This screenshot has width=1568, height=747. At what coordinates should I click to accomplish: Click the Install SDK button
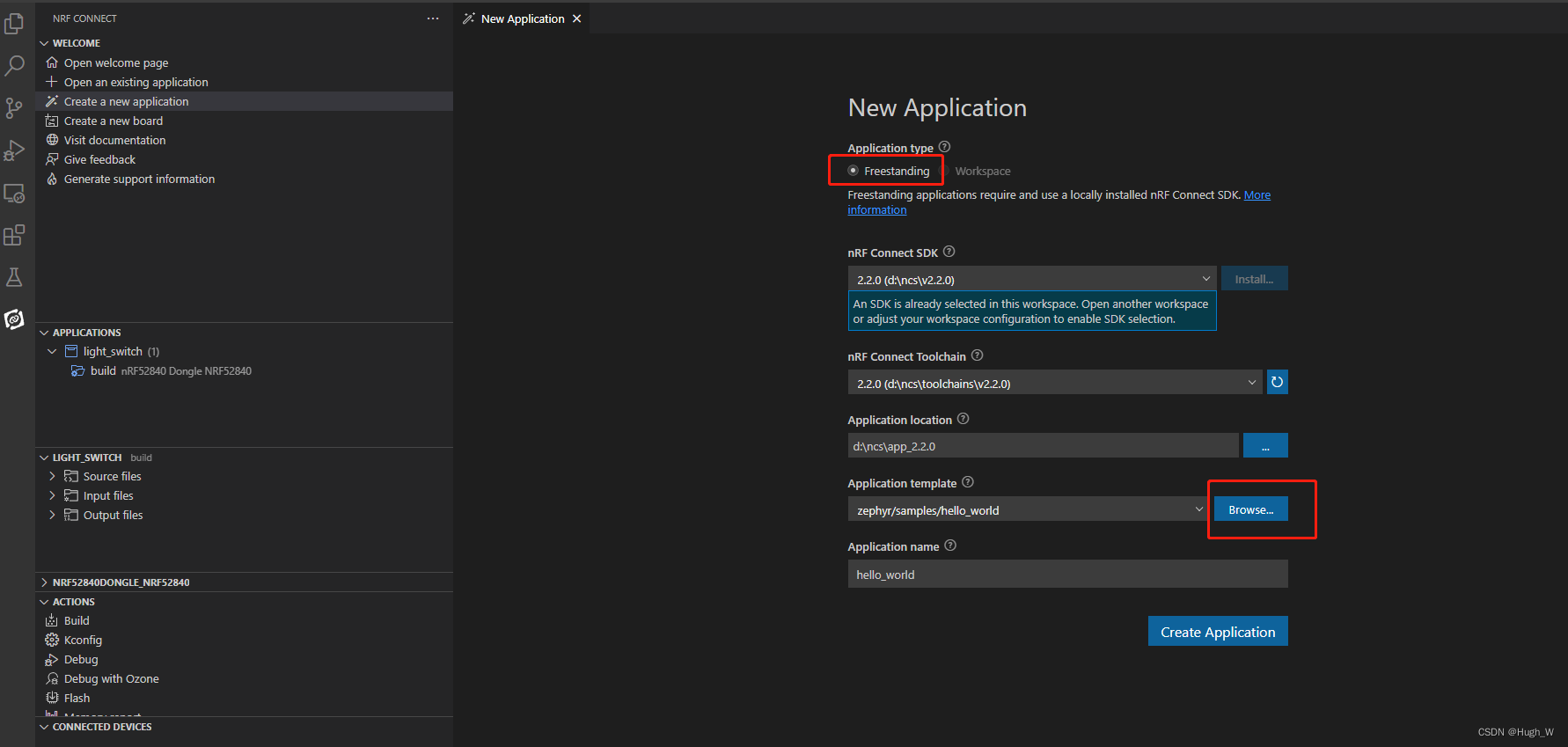(x=1254, y=279)
